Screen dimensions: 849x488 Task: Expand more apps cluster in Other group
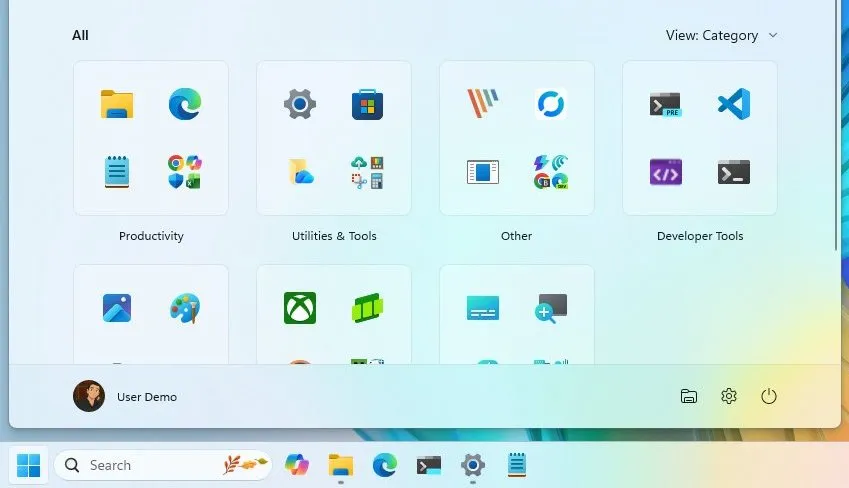coord(551,172)
